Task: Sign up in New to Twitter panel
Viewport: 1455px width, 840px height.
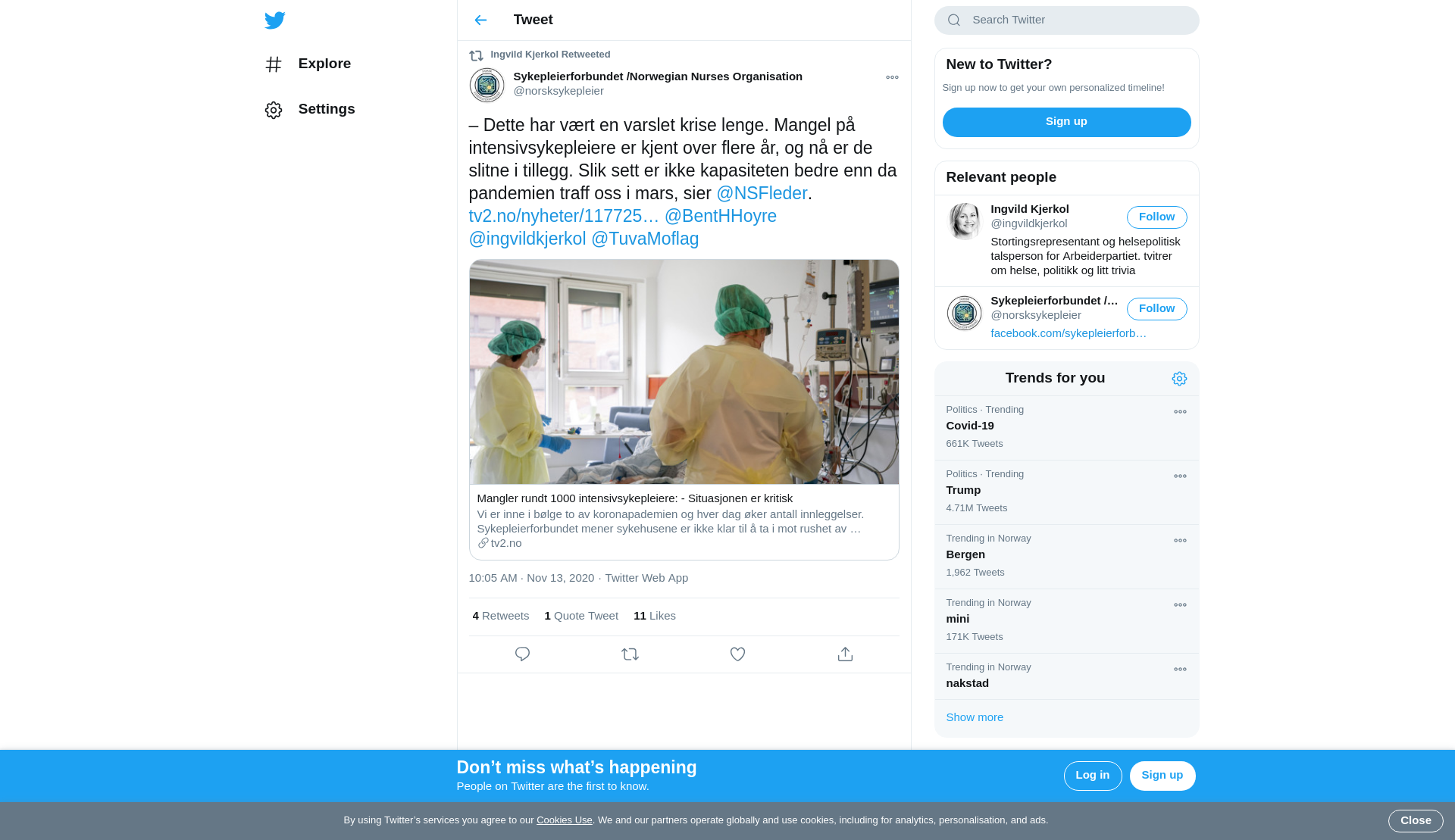Action: click(1066, 122)
